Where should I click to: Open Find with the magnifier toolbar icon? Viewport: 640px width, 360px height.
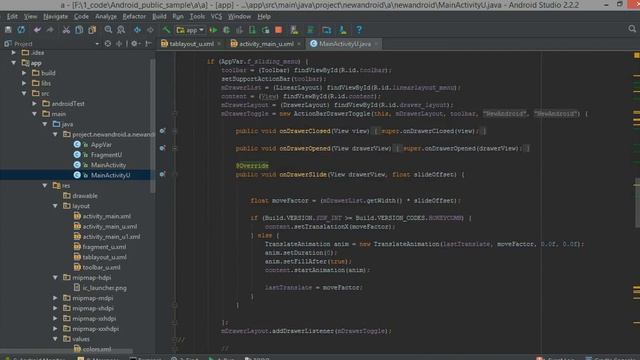pyautogui.click(x=108, y=30)
